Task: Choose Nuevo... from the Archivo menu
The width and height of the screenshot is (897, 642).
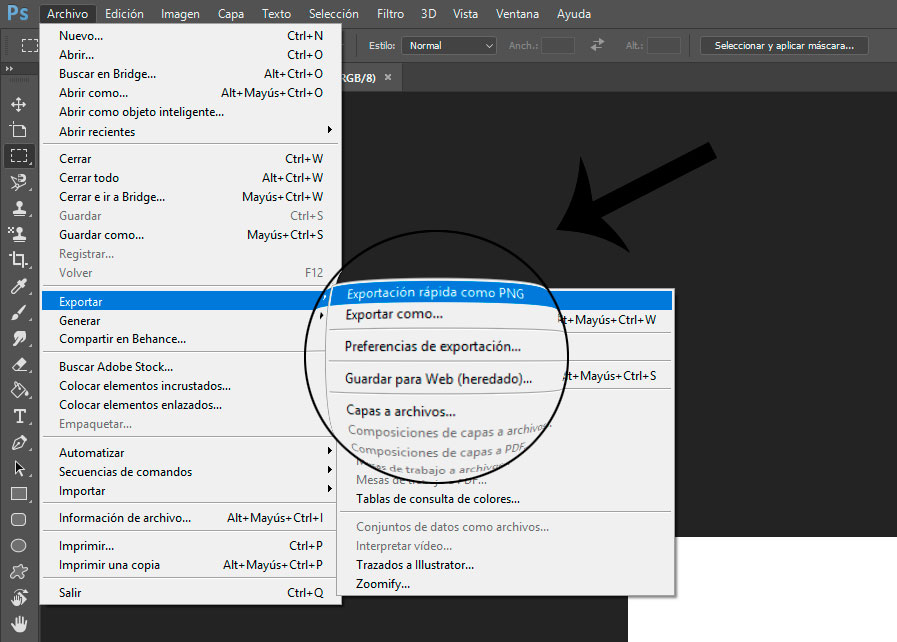Action: coord(190,35)
